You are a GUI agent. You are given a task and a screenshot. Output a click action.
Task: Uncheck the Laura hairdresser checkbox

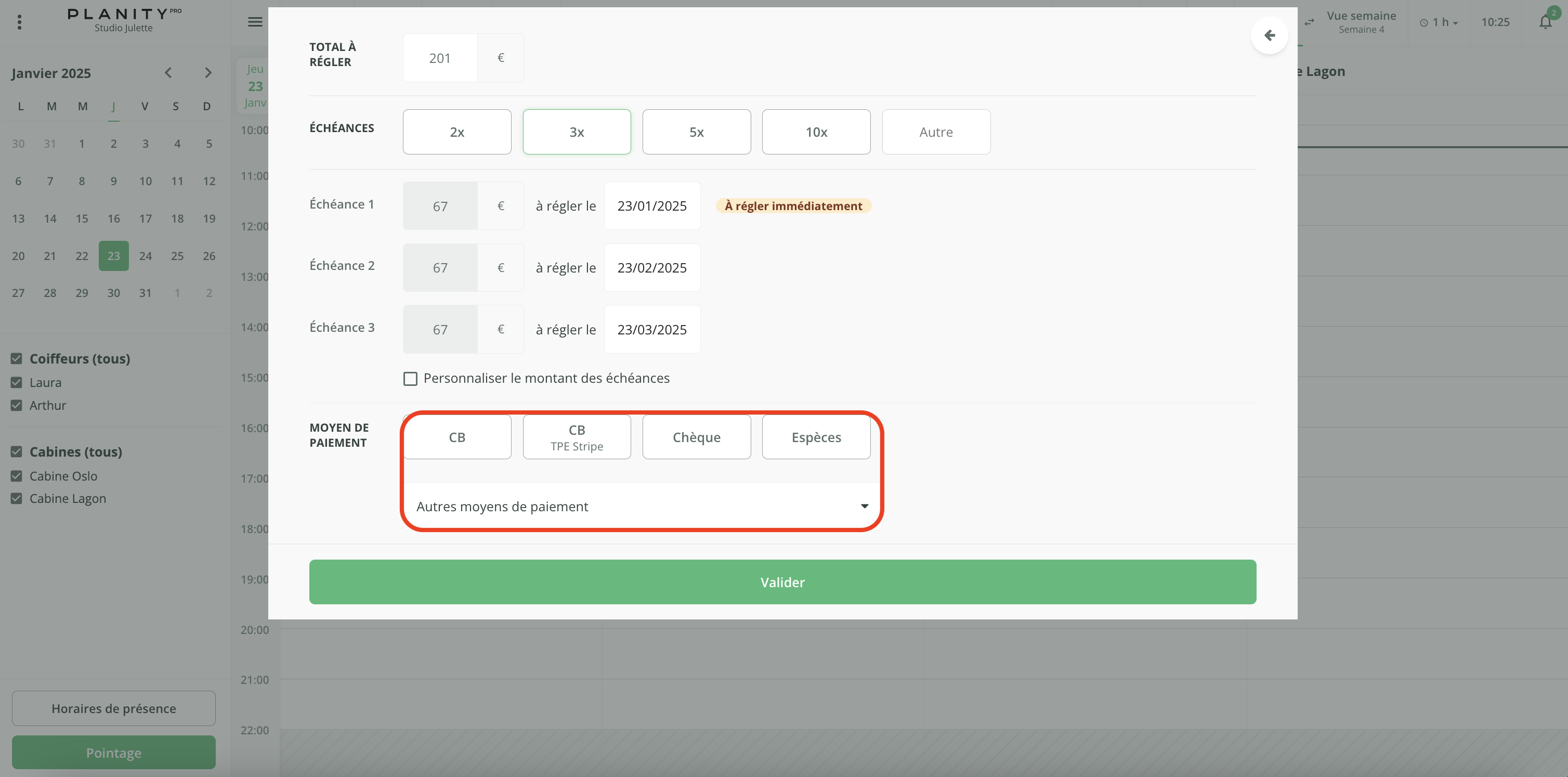[17, 382]
